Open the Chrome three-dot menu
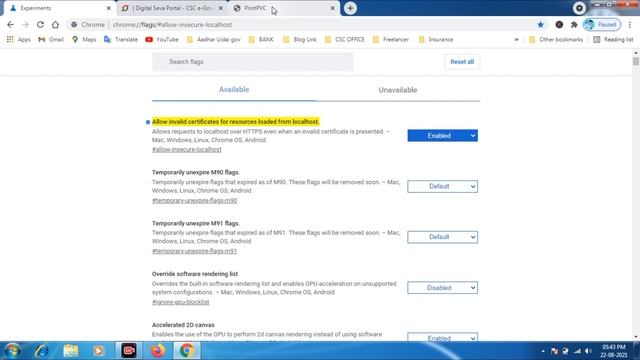 click(630, 24)
